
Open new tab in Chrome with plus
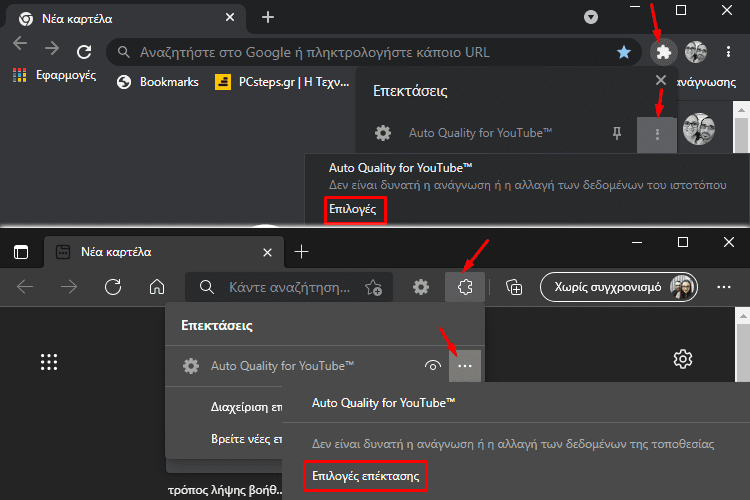tap(268, 18)
